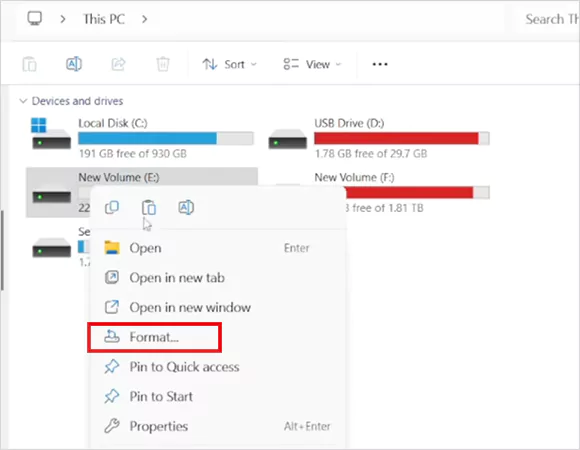
Task: Click the toolbar Delete trash icon
Action: pyautogui.click(x=163, y=64)
